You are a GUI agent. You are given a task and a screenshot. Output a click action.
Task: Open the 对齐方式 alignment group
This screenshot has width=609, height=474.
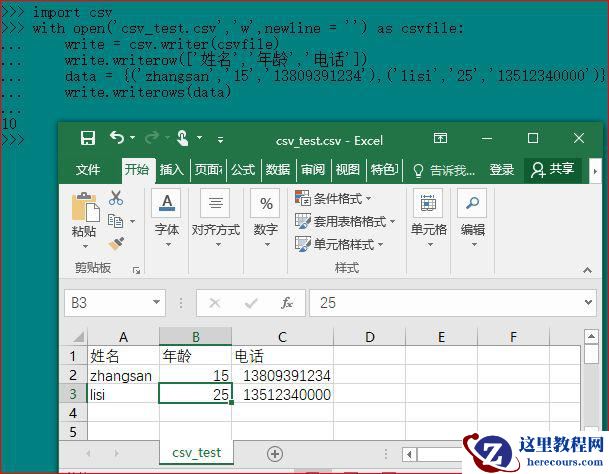(216, 219)
